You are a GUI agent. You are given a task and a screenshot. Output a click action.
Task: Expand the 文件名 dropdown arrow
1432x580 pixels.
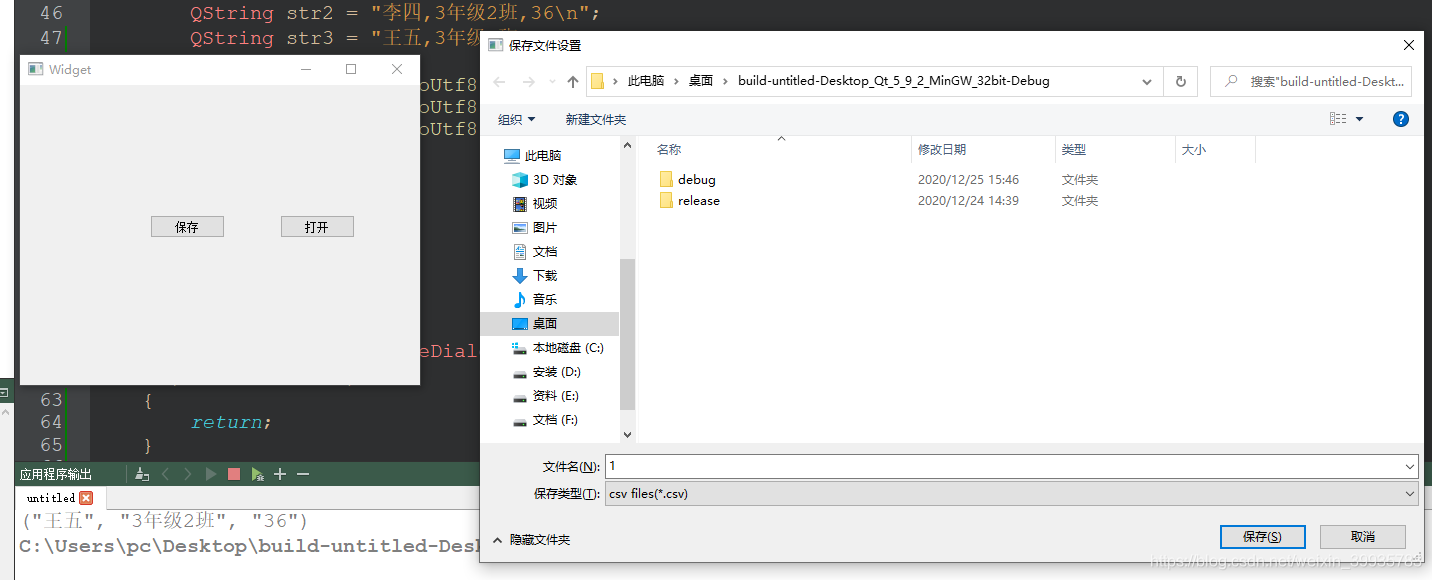[1410, 467]
